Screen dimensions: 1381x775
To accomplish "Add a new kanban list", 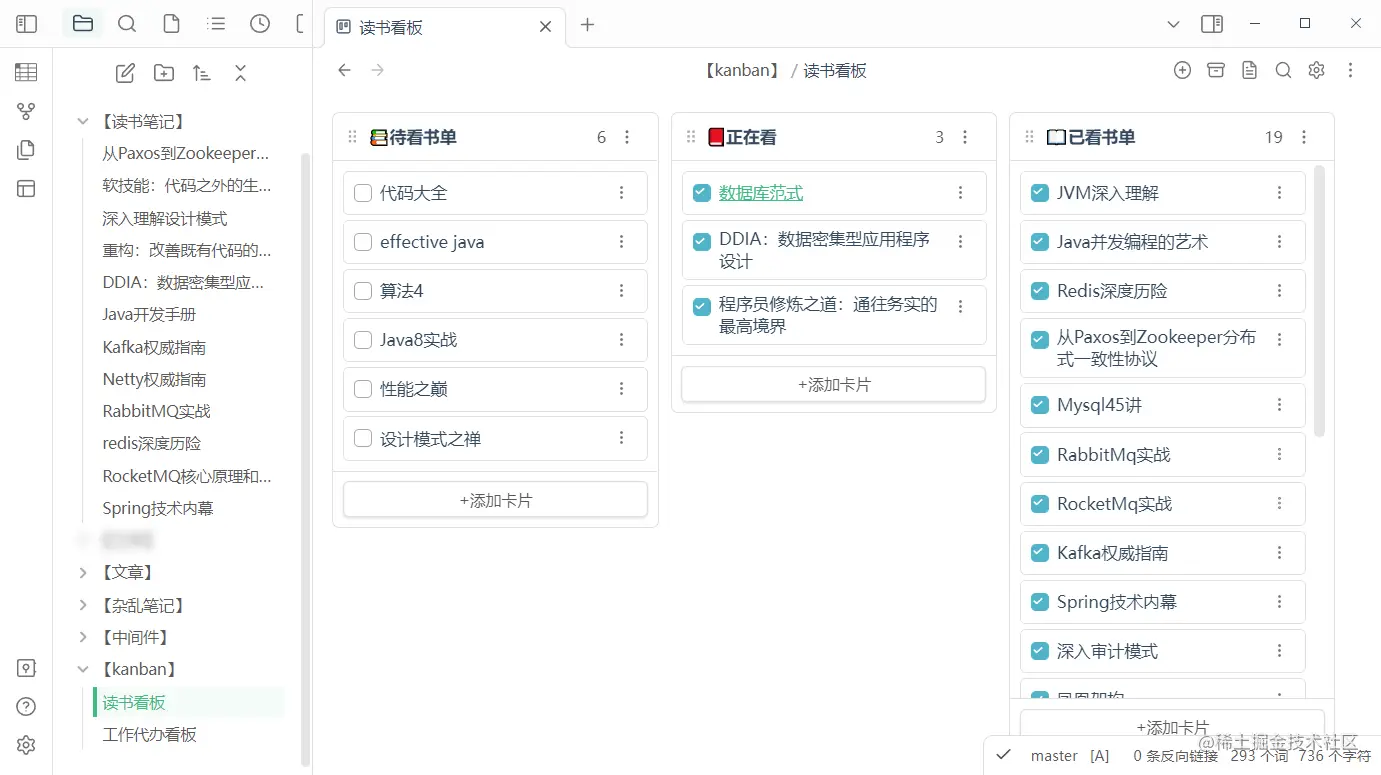I will coord(1182,70).
